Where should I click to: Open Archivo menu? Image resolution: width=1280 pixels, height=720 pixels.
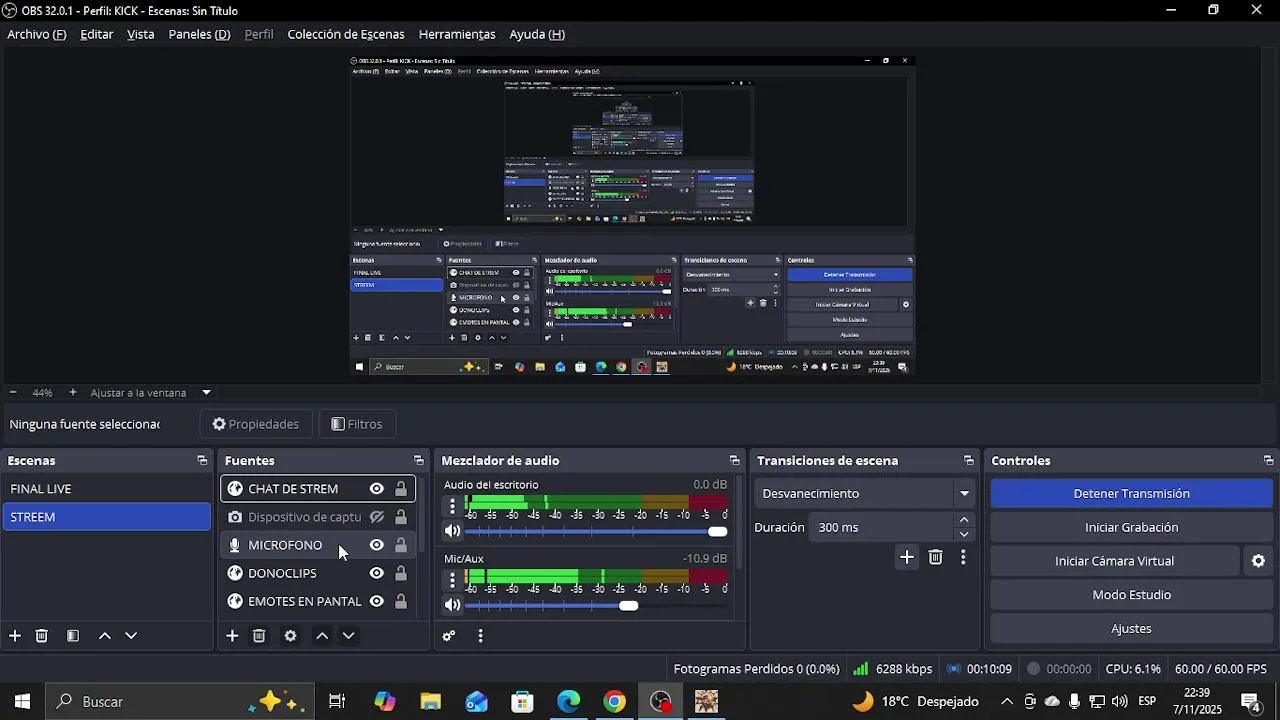click(x=37, y=34)
